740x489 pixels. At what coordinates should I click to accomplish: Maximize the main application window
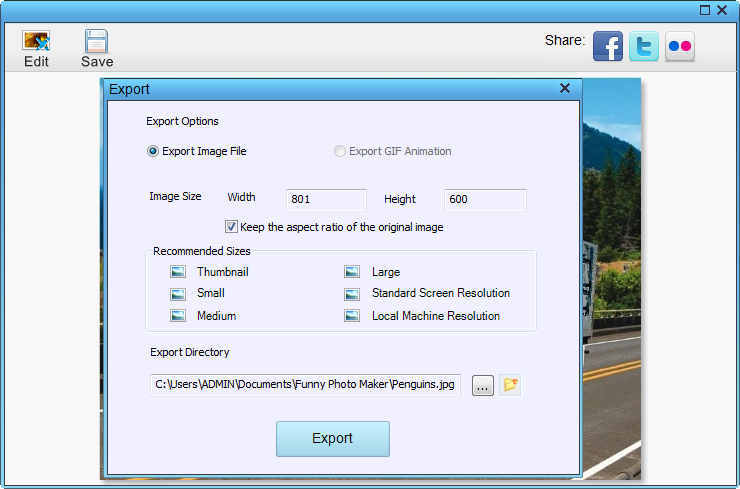click(x=705, y=10)
